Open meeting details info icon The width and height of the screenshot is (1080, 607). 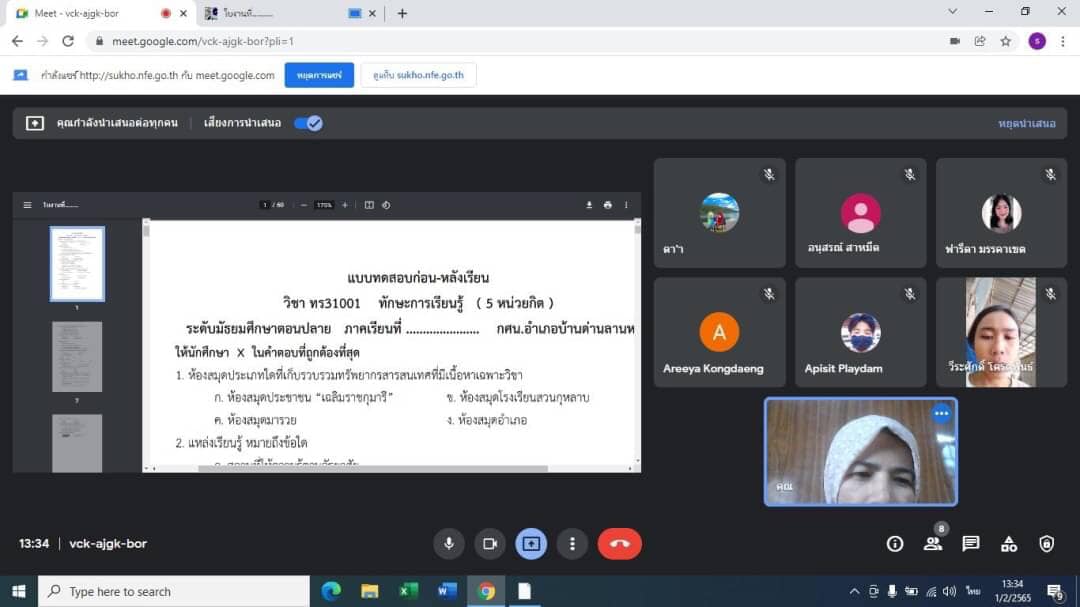(895, 544)
